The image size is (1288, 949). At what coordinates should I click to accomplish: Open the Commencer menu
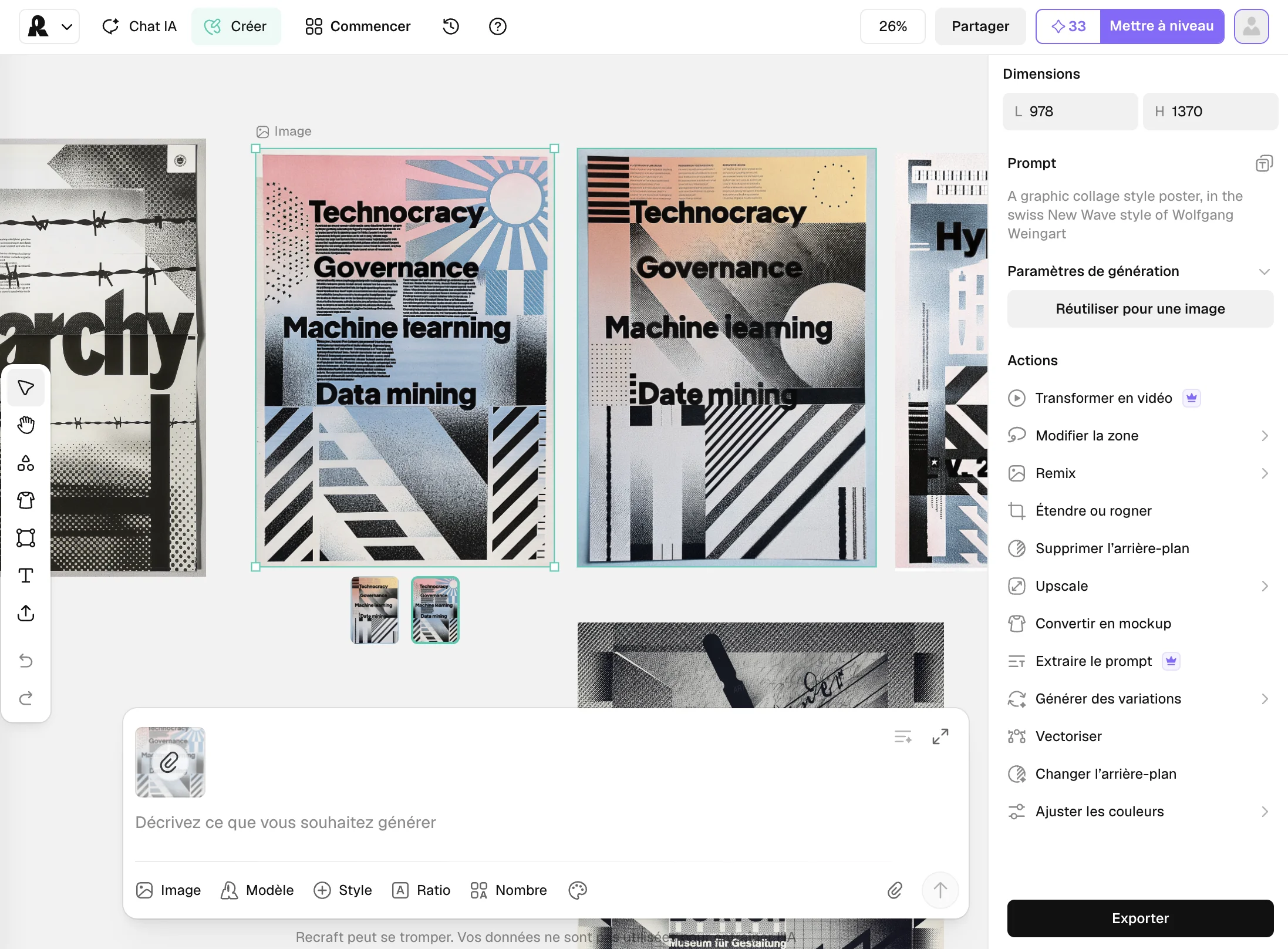(x=358, y=26)
